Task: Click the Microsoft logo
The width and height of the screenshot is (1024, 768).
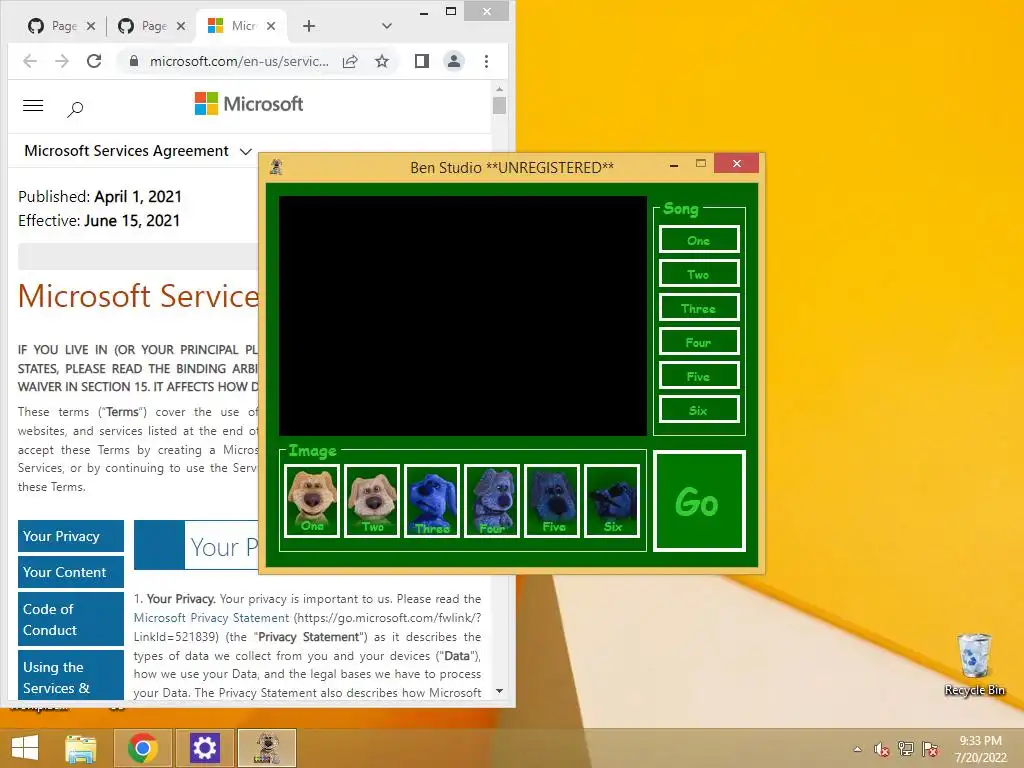Action: 249,104
